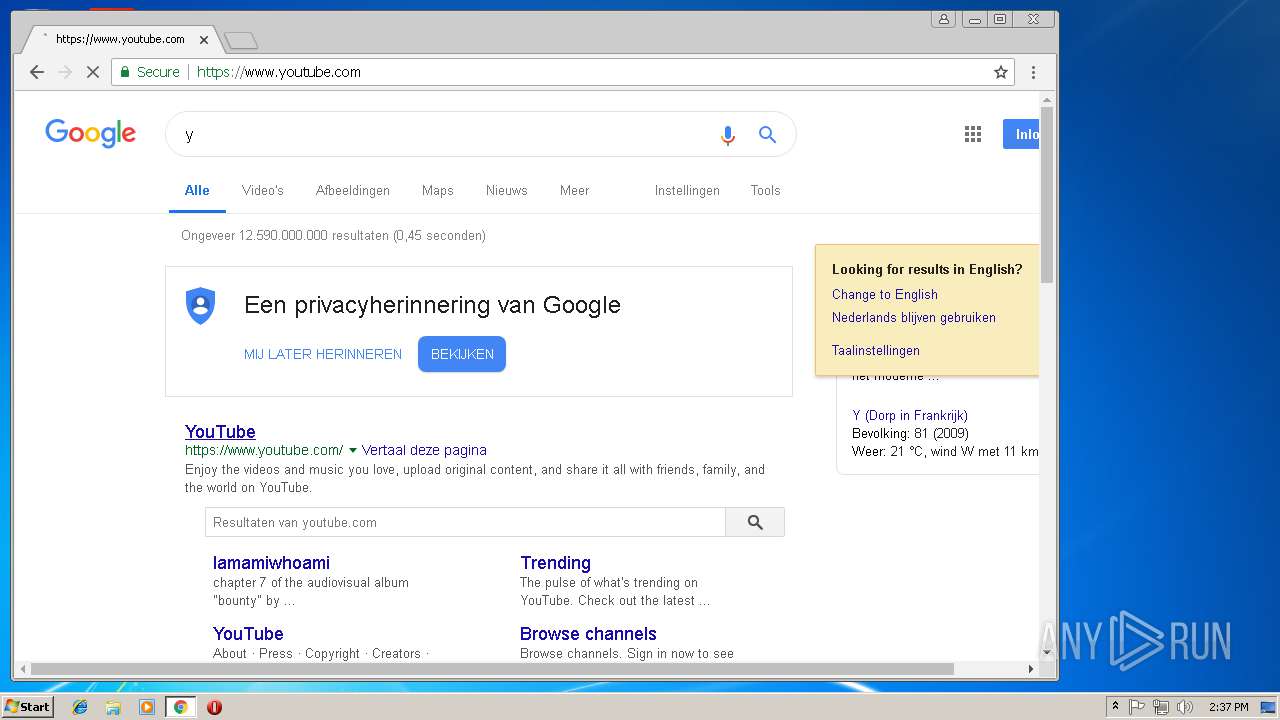Click the vertical scrollbar thumb

coord(1047,194)
